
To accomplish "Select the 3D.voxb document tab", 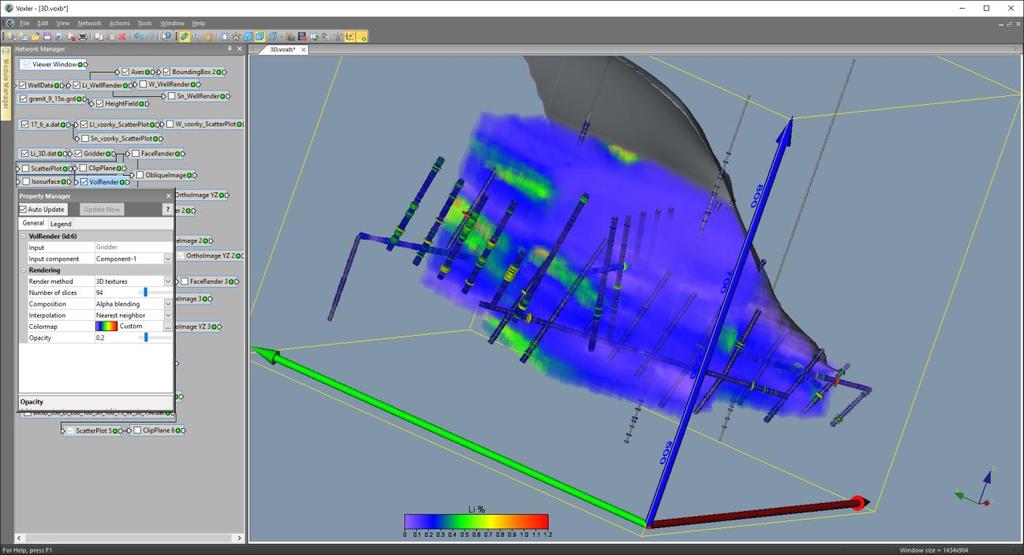I will point(283,50).
